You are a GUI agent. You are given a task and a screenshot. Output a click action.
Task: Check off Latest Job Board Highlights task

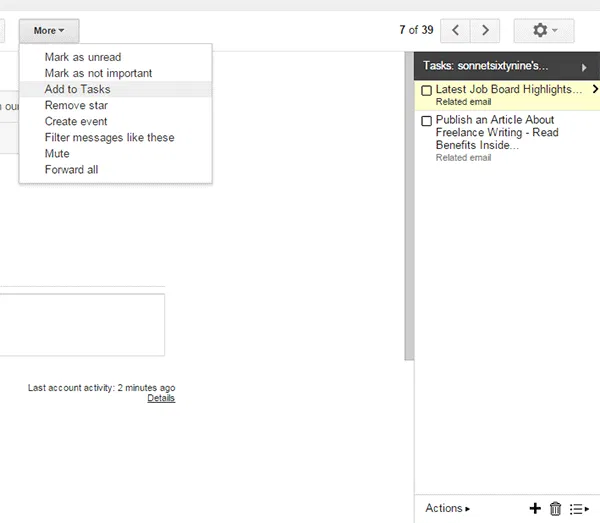click(x=427, y=91)
